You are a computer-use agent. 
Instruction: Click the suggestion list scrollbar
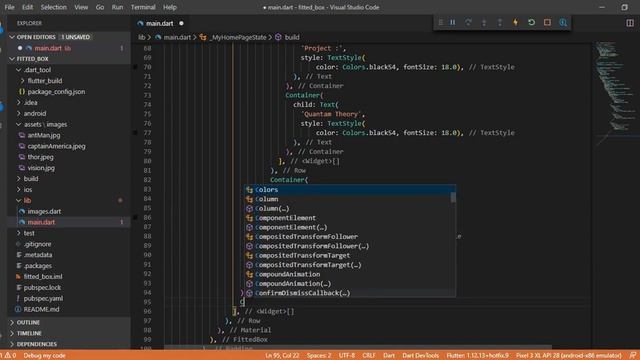453,198
